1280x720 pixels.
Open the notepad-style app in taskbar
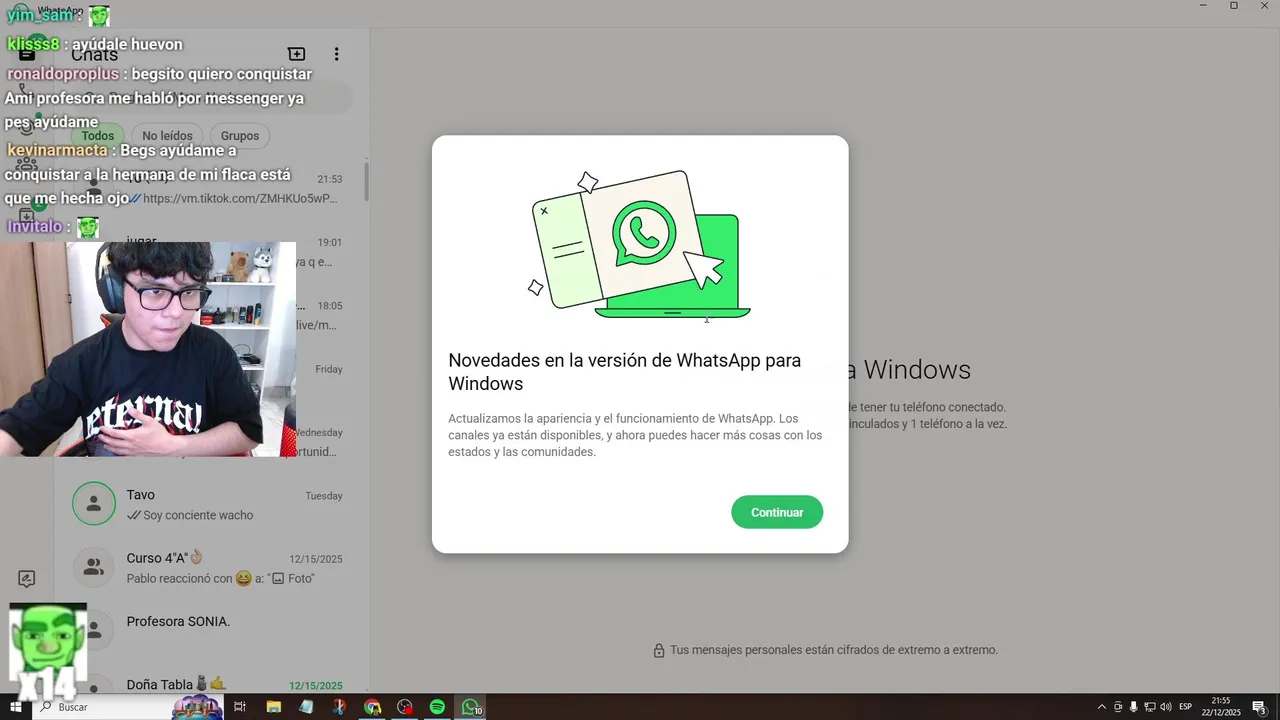(306, 707)
